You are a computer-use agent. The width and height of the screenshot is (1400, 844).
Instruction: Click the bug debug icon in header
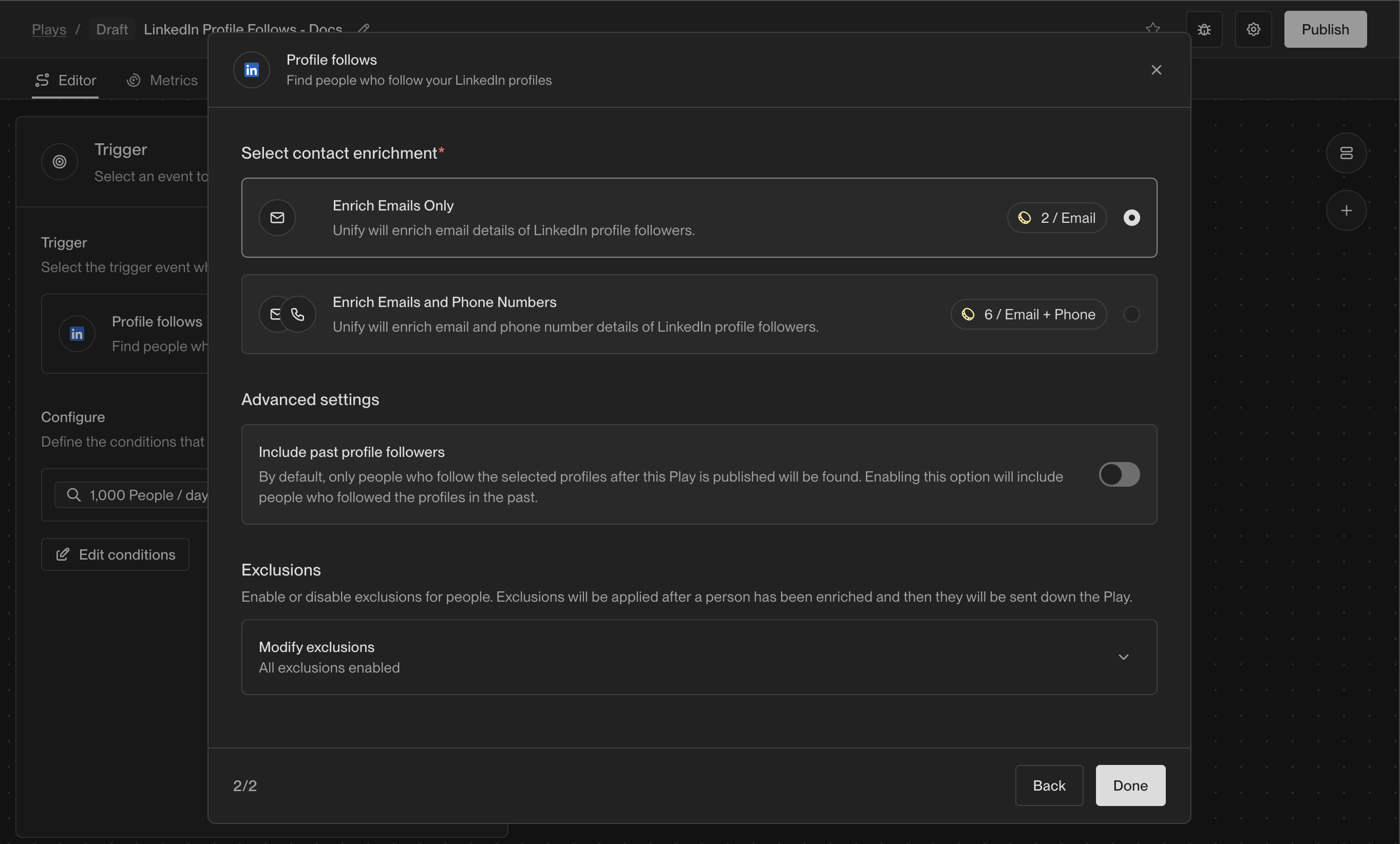[1203, 30]
